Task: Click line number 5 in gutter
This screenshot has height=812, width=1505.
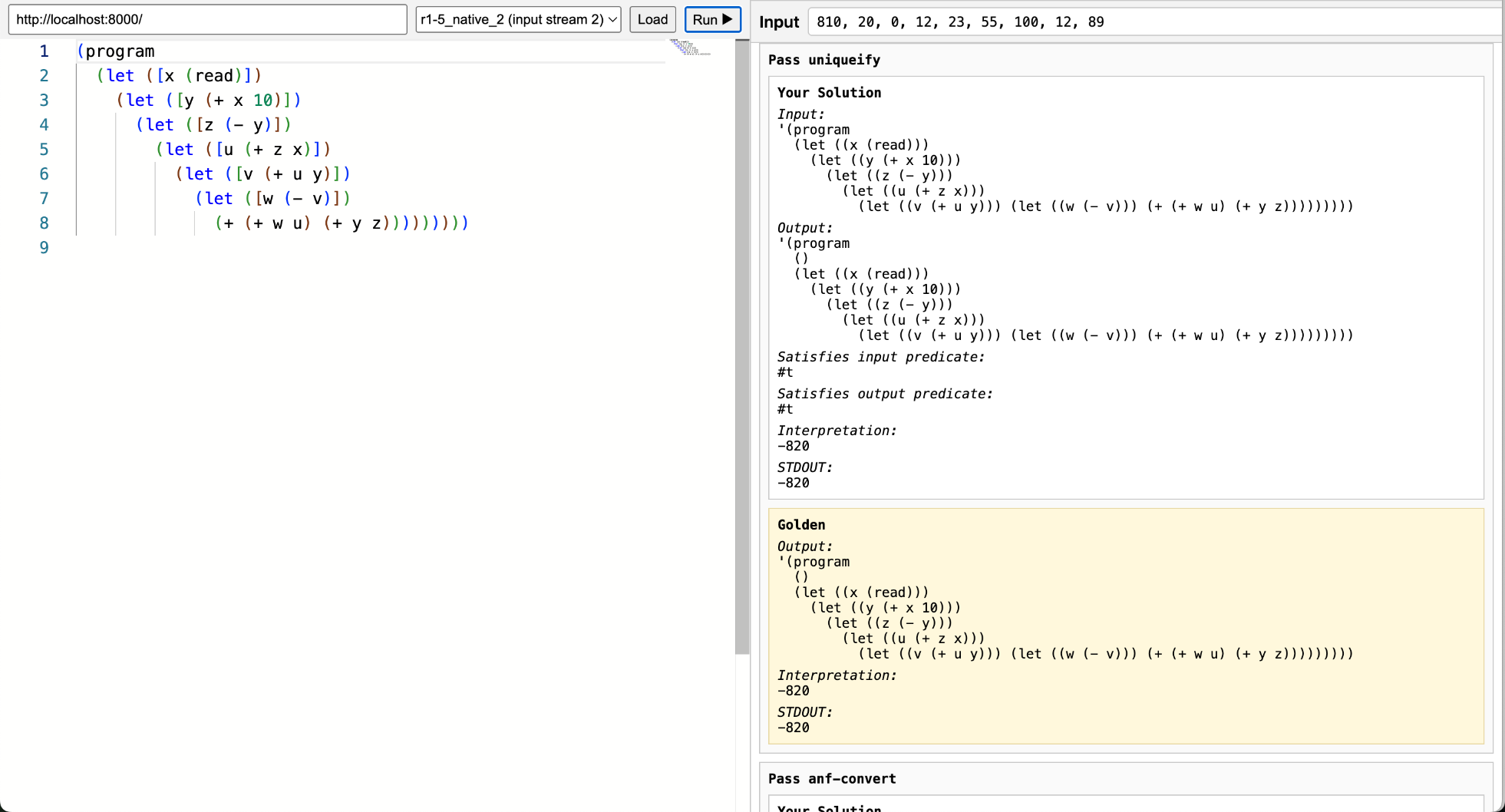Action: point(45,150)
